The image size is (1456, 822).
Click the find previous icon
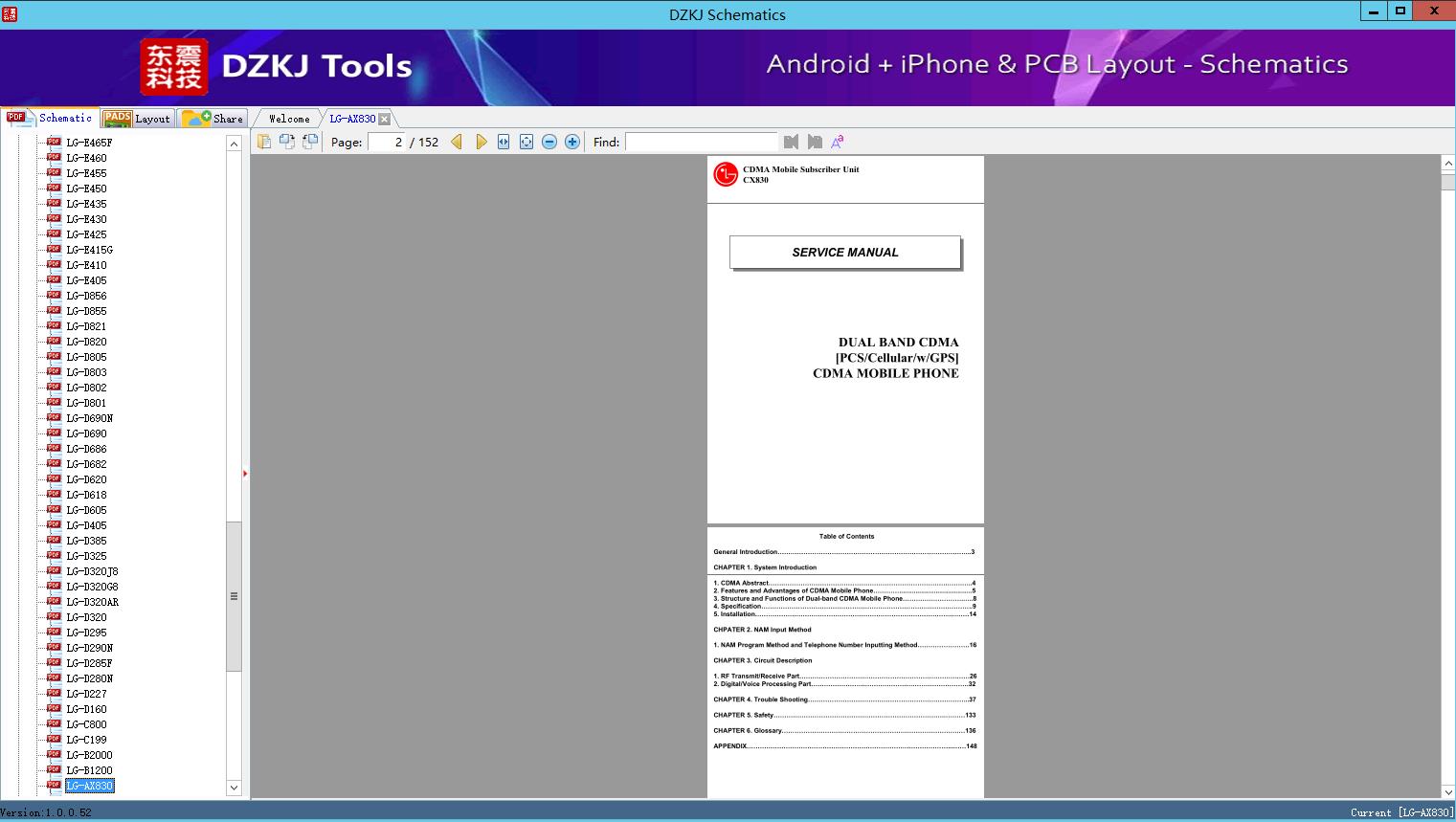pos(791,142)
